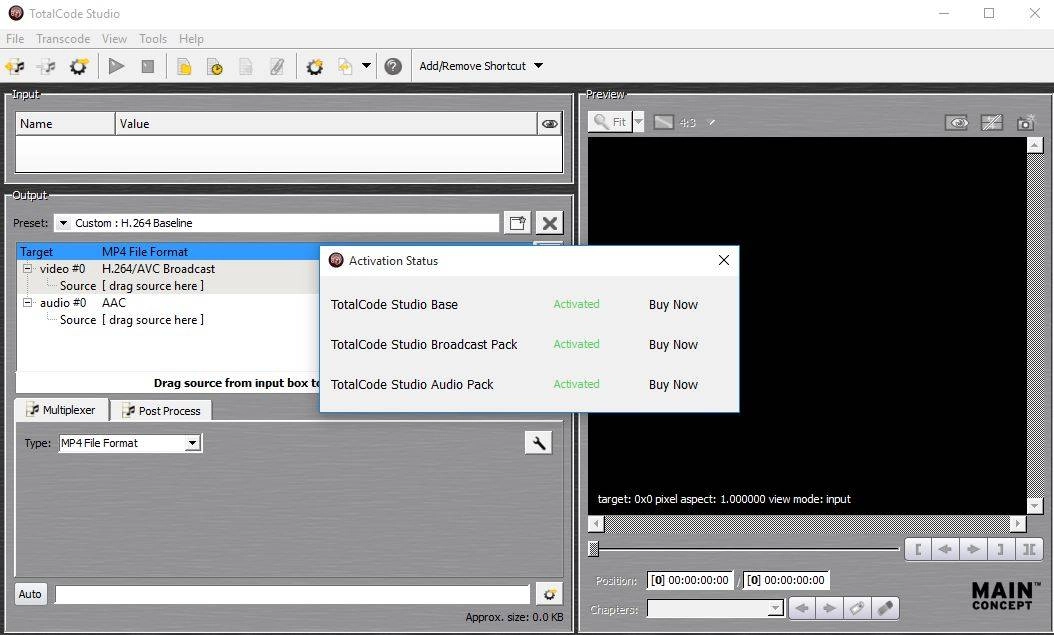Open the dropdown arrow next to the document-arrow icon
1054x635 pixels.
pos(366,66)
